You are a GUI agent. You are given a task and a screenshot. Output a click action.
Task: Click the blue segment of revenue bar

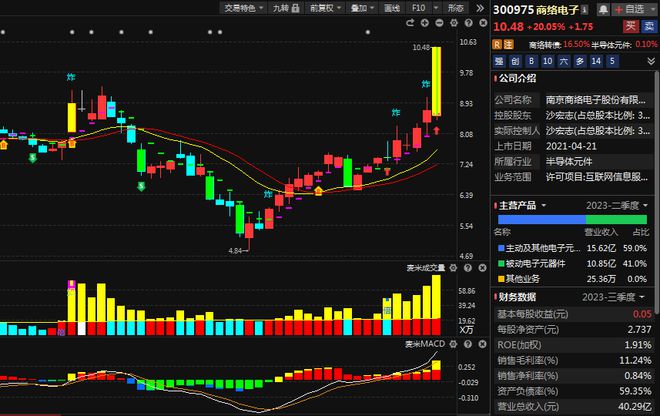coord(542,219)
